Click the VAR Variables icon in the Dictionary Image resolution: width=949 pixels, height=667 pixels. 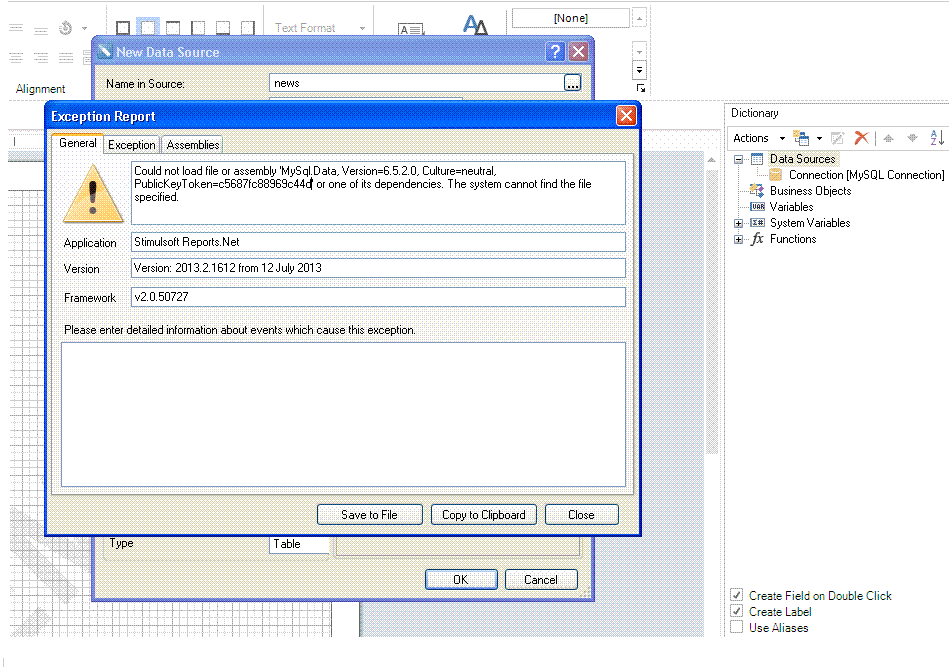coord(758,207)
